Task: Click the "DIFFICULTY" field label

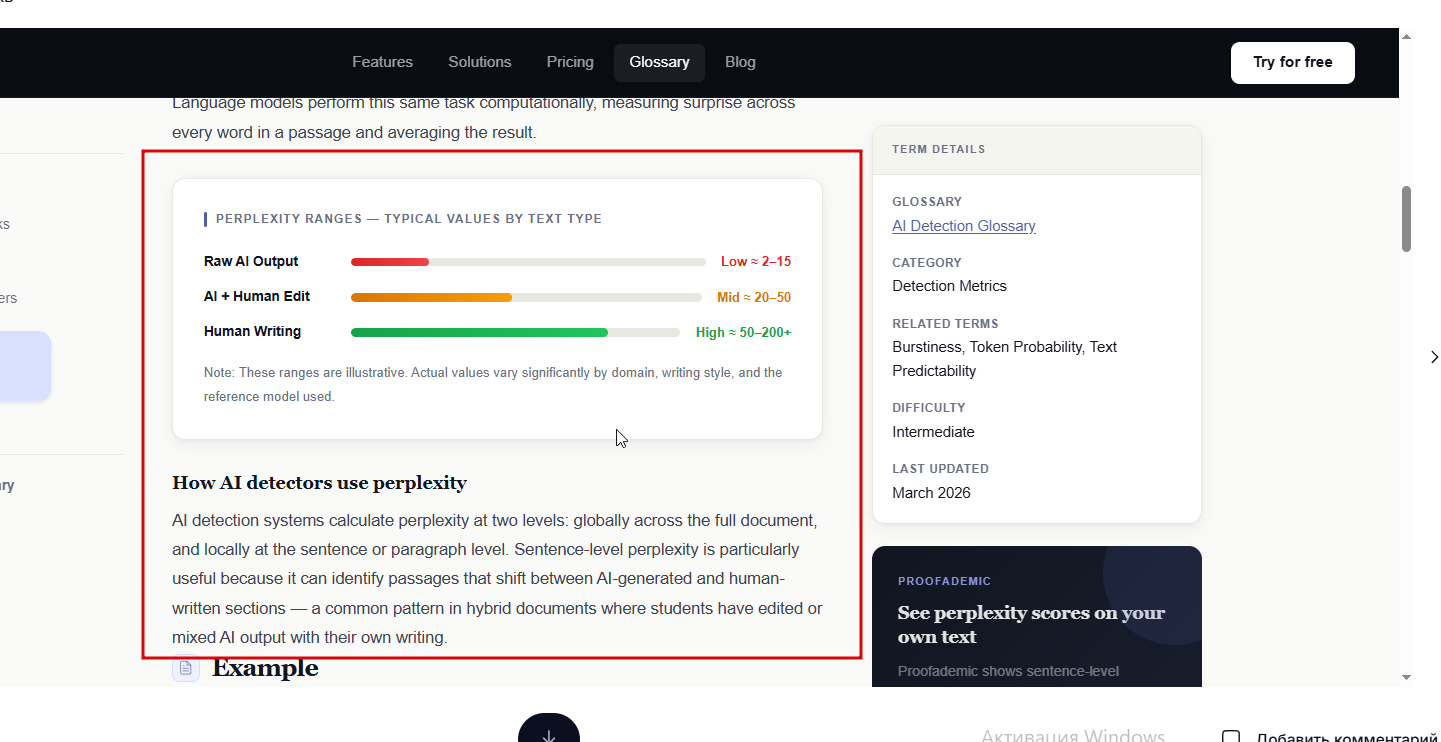Action: point(929,408)
